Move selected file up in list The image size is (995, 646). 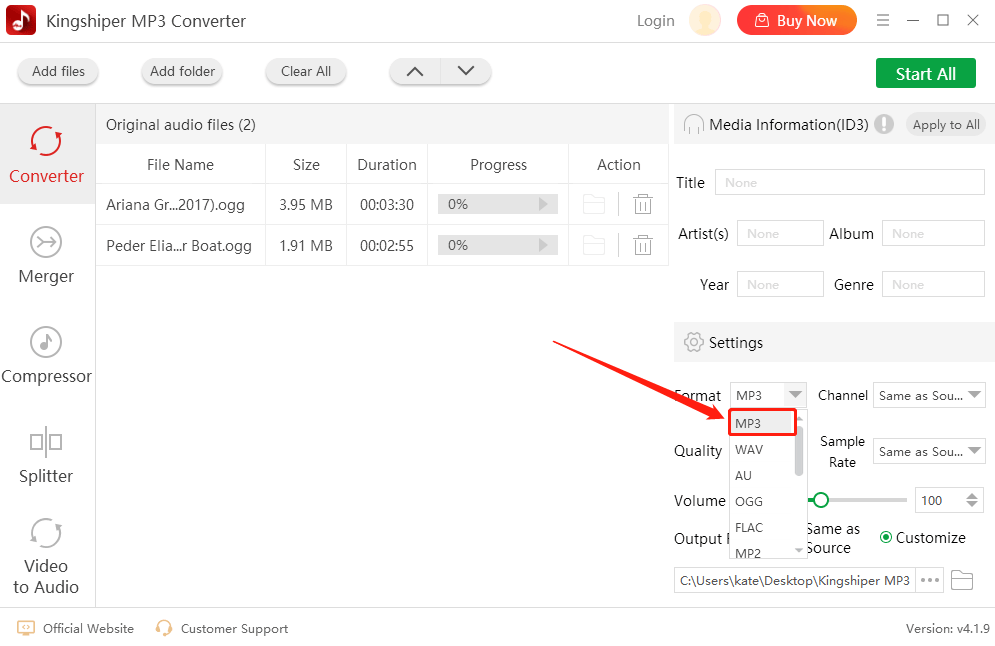tap(415, 71)
